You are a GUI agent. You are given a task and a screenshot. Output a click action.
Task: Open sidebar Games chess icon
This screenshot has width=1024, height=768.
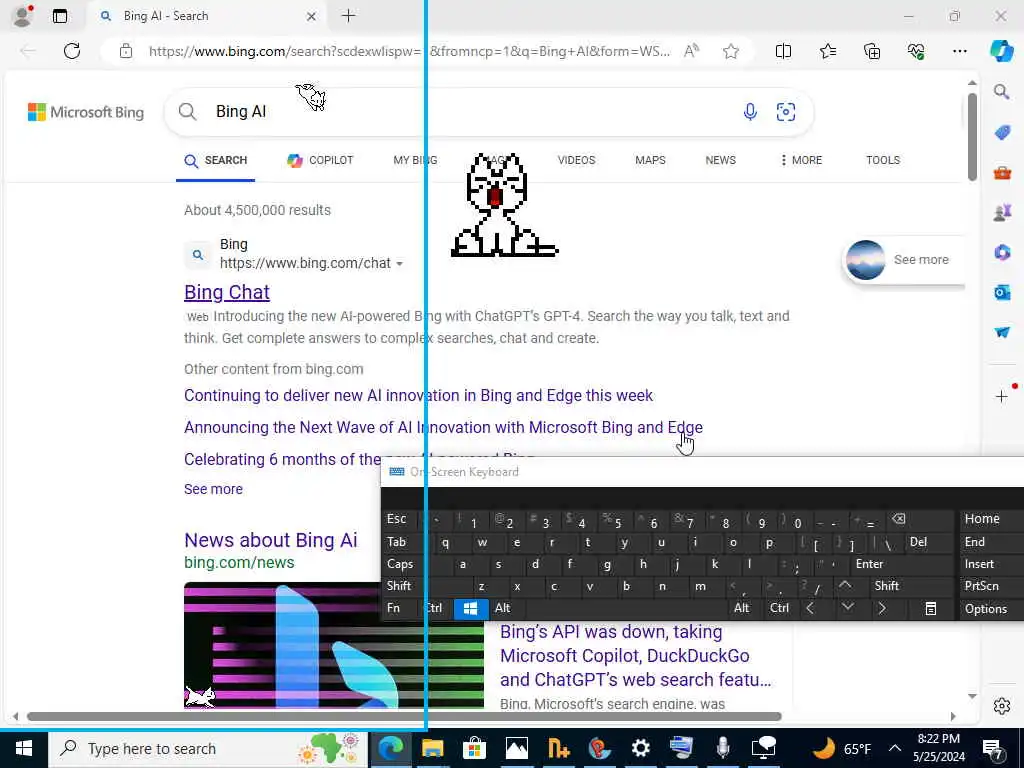coord(1002,213)
